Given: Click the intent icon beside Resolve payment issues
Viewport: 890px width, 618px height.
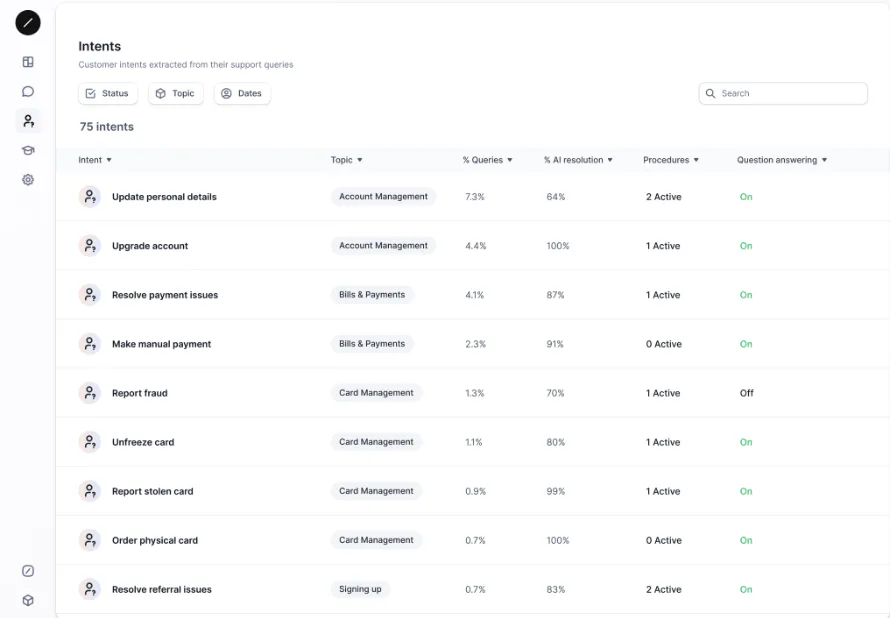Looking at the screenshot, I should tap(90, 295).
